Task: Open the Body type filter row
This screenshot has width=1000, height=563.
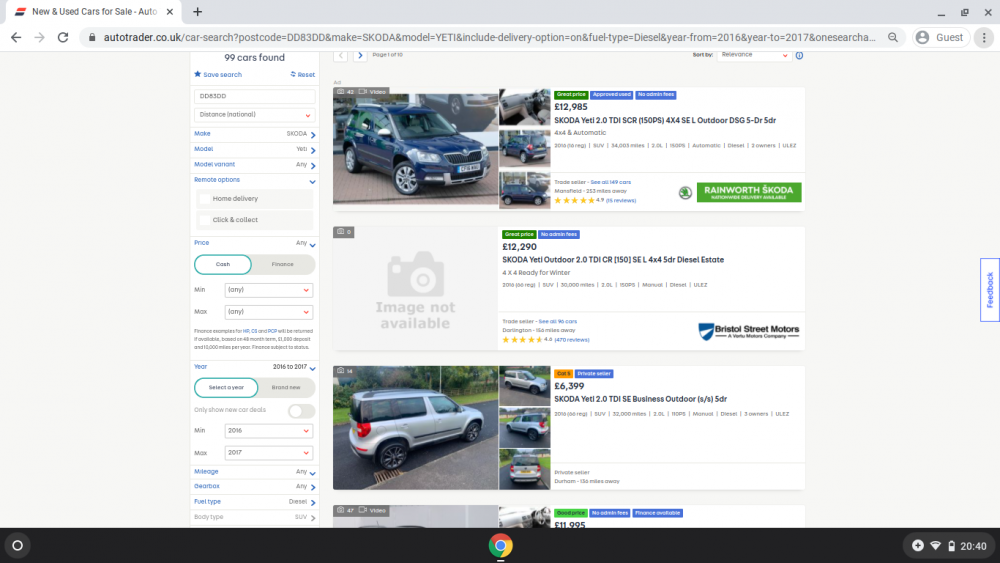Action: tap(254, 517)
